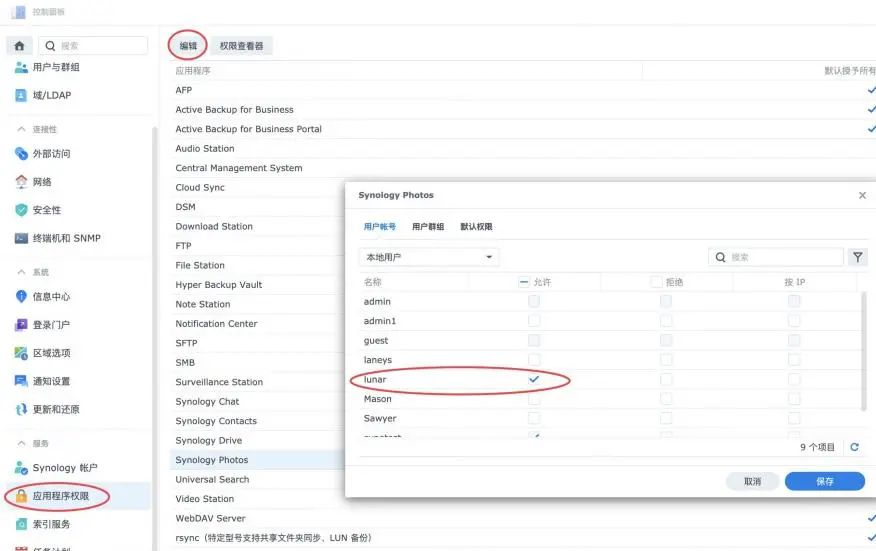Toggle By IP checkbox for lunar
The width and height of the screenshot is (876, 551).
coord(794,379)
